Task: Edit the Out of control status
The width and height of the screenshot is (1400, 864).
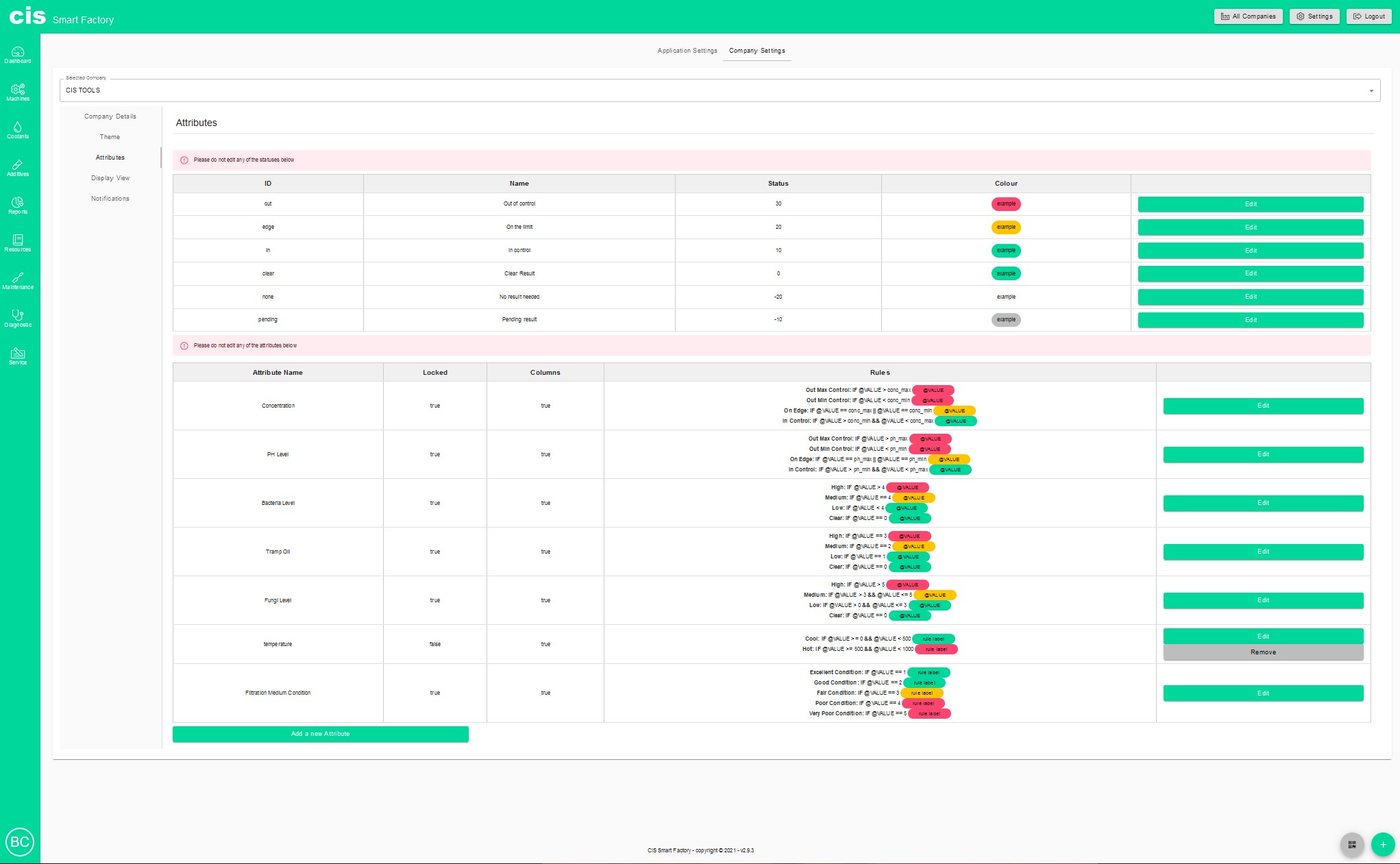Action: (x=1250, y=204)
